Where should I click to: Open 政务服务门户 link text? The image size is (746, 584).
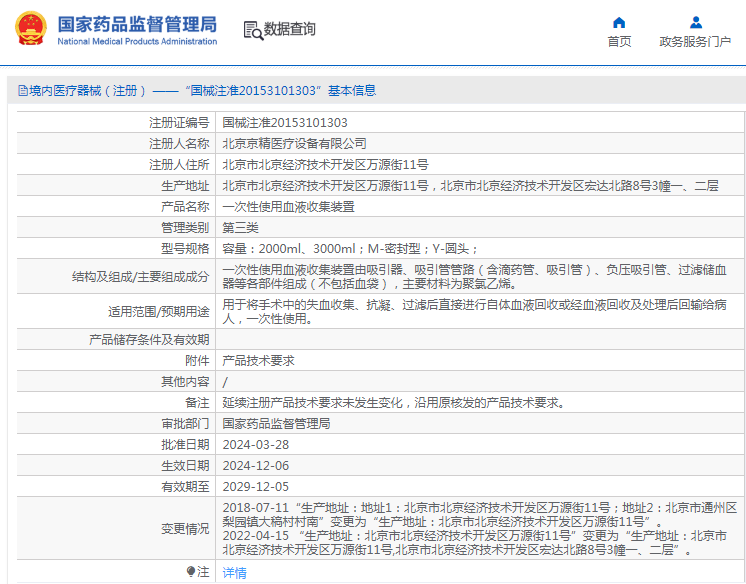[x=695, y=42]
